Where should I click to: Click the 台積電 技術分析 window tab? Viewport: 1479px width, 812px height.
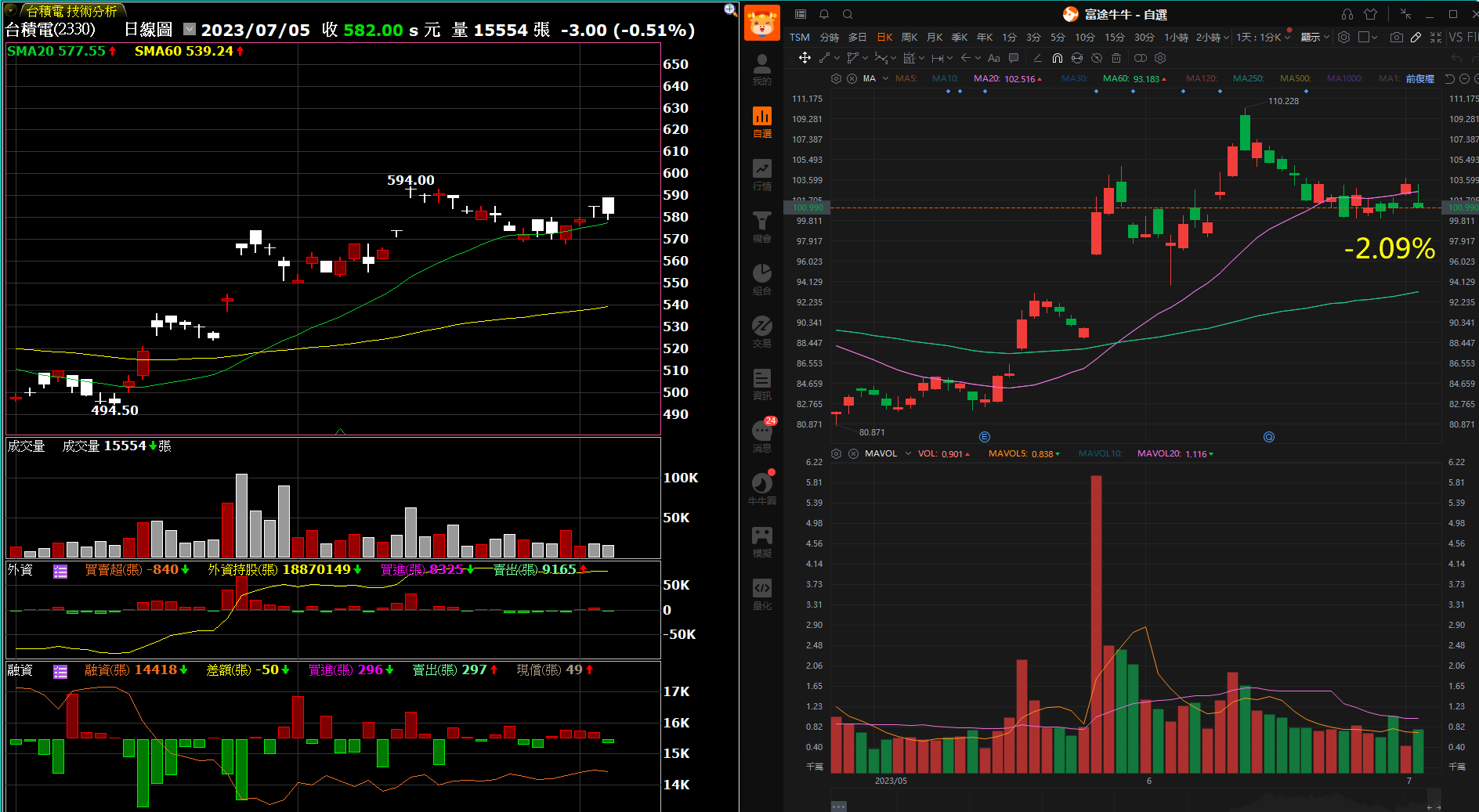point(71,11)
